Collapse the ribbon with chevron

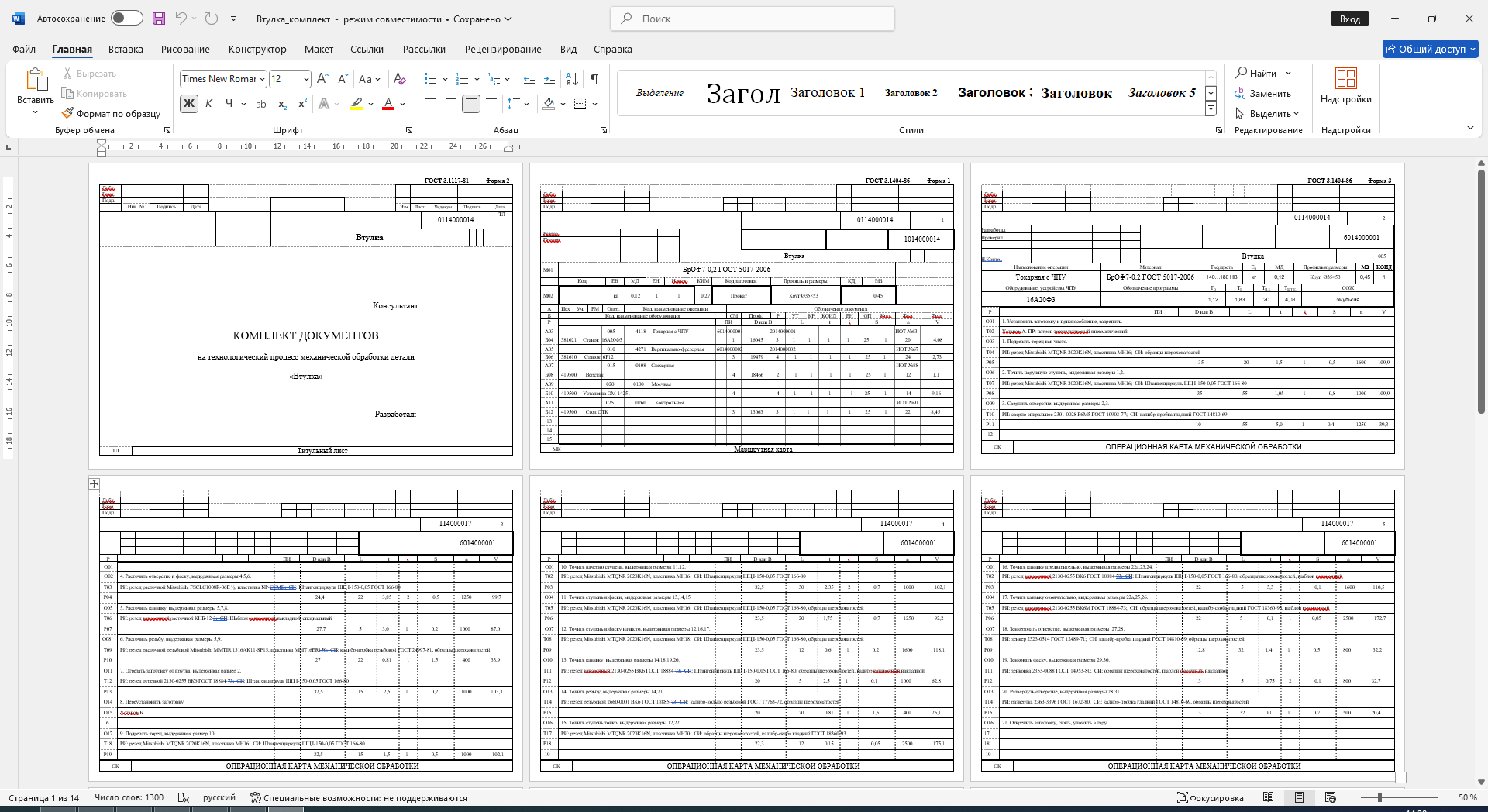pyautogui.click(x=1470, y=127)
